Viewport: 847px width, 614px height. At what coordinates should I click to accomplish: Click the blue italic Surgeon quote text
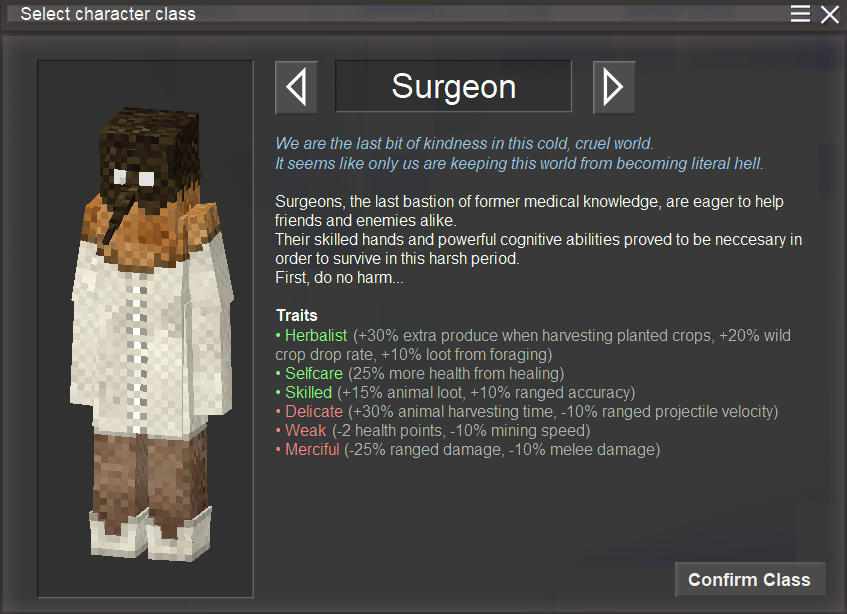pos(519,153)
